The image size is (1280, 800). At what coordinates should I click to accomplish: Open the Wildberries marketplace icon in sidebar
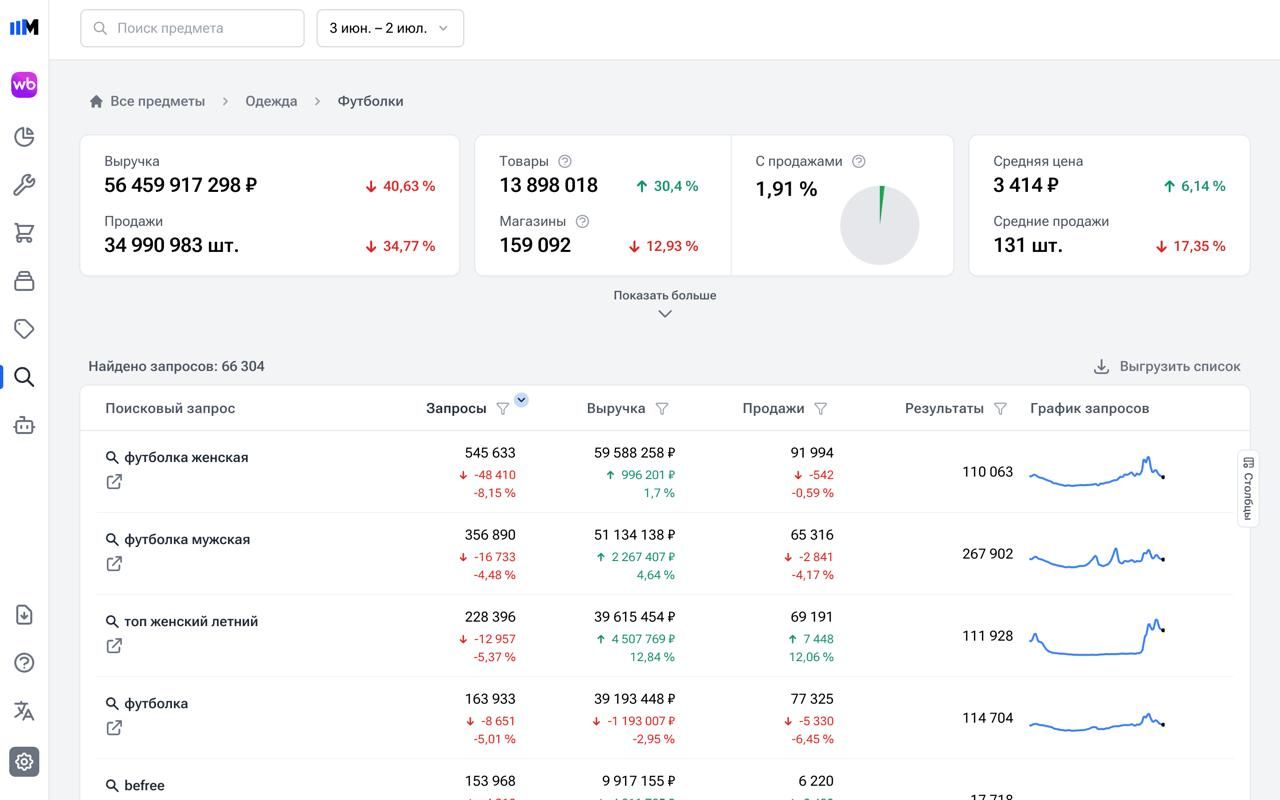pyautogui.click(x=24, y=85)
